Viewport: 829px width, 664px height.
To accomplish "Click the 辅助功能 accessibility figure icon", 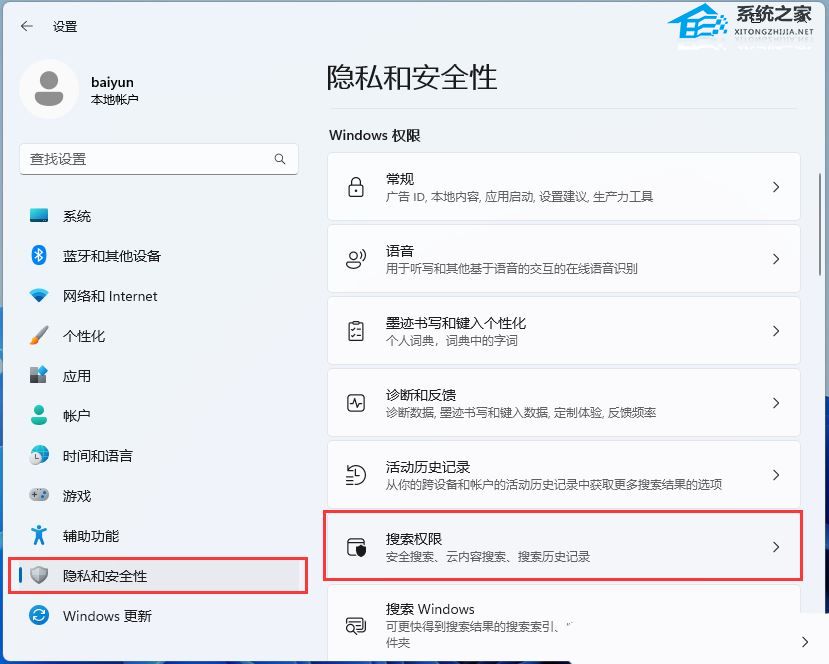I will click(39, 535).
